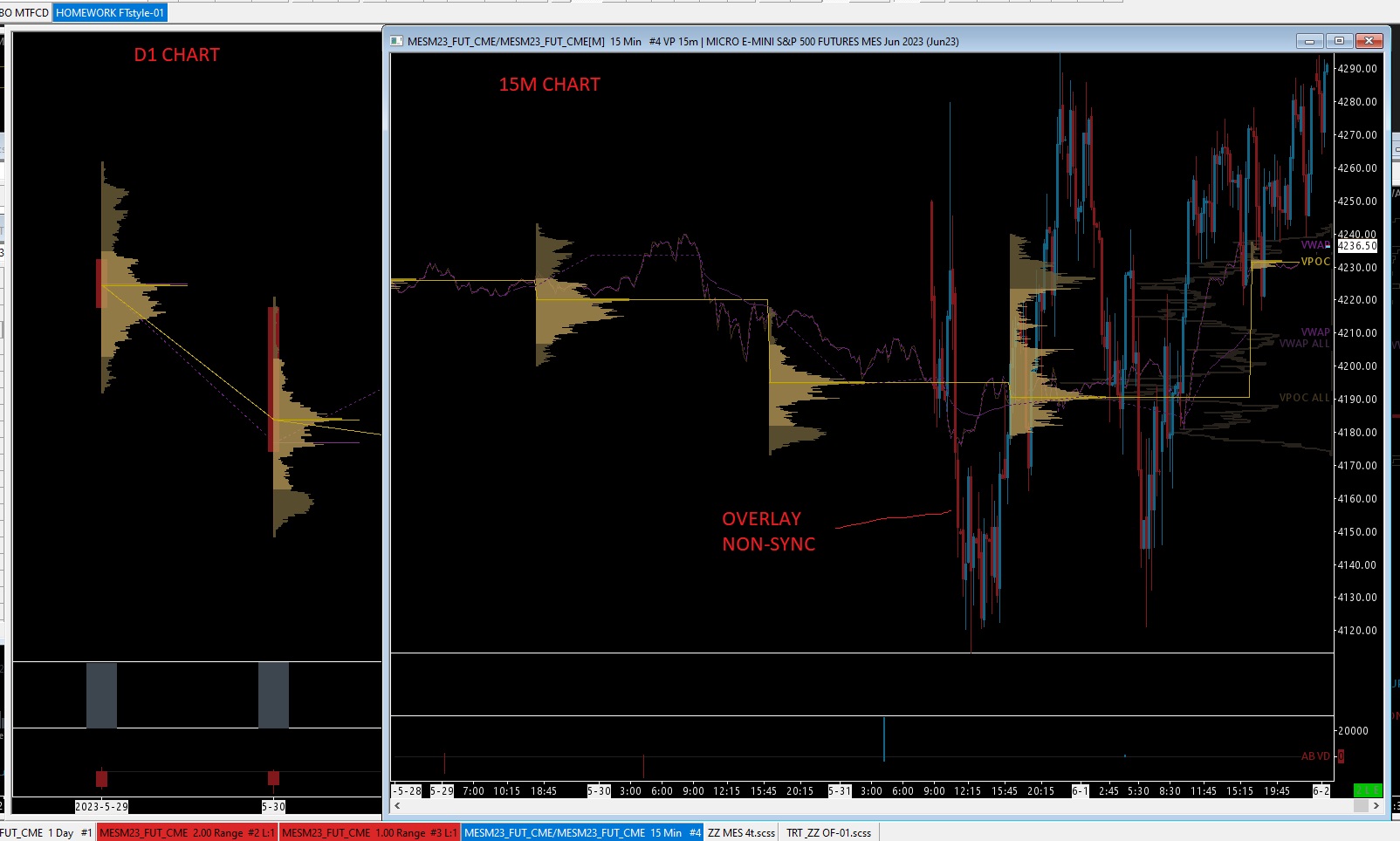Open the 2.00 Range #2 chart tab
1400x841 pixels.
click(187, 833)
